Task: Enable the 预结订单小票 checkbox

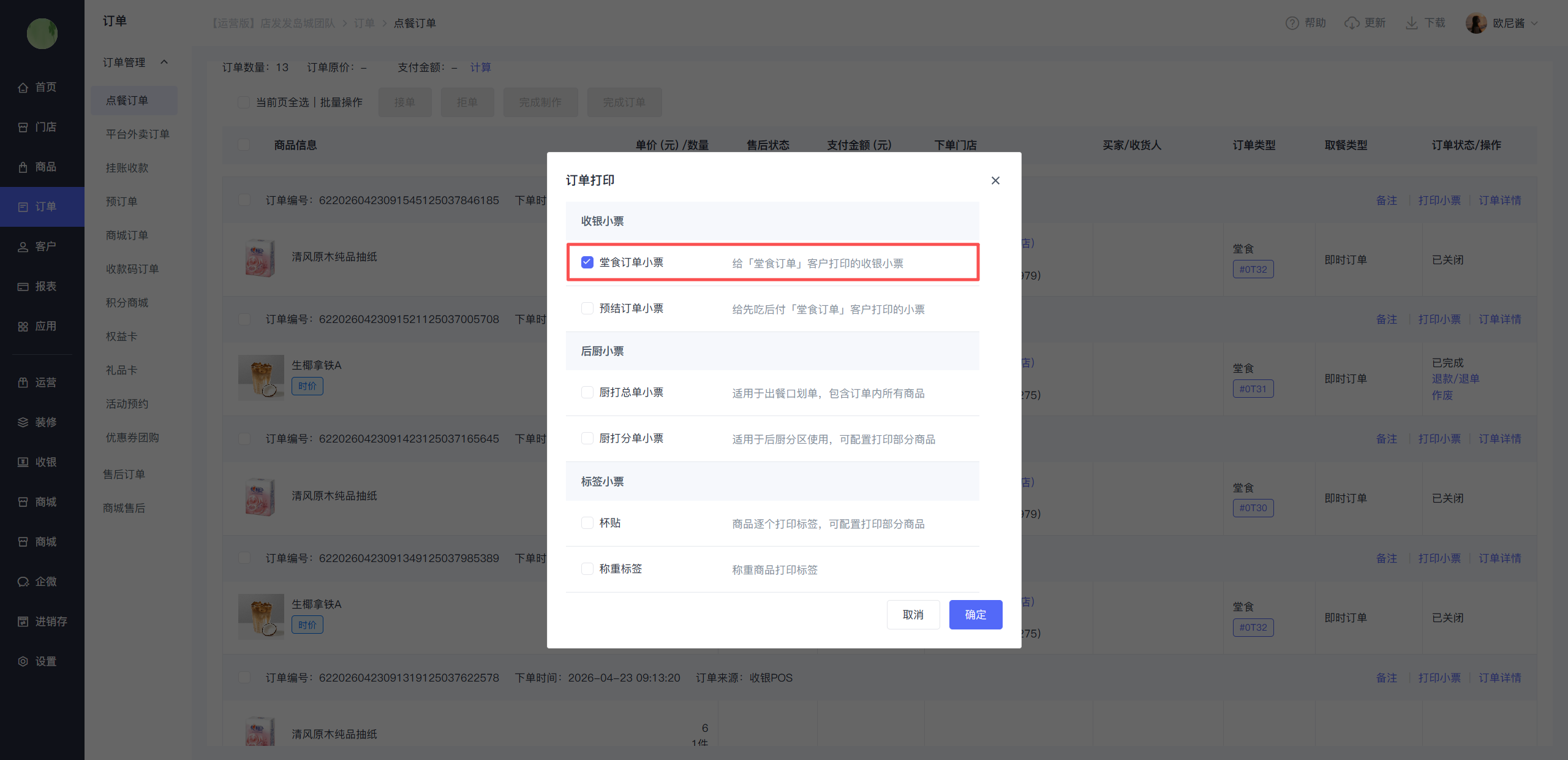Action: click(587, 308)
